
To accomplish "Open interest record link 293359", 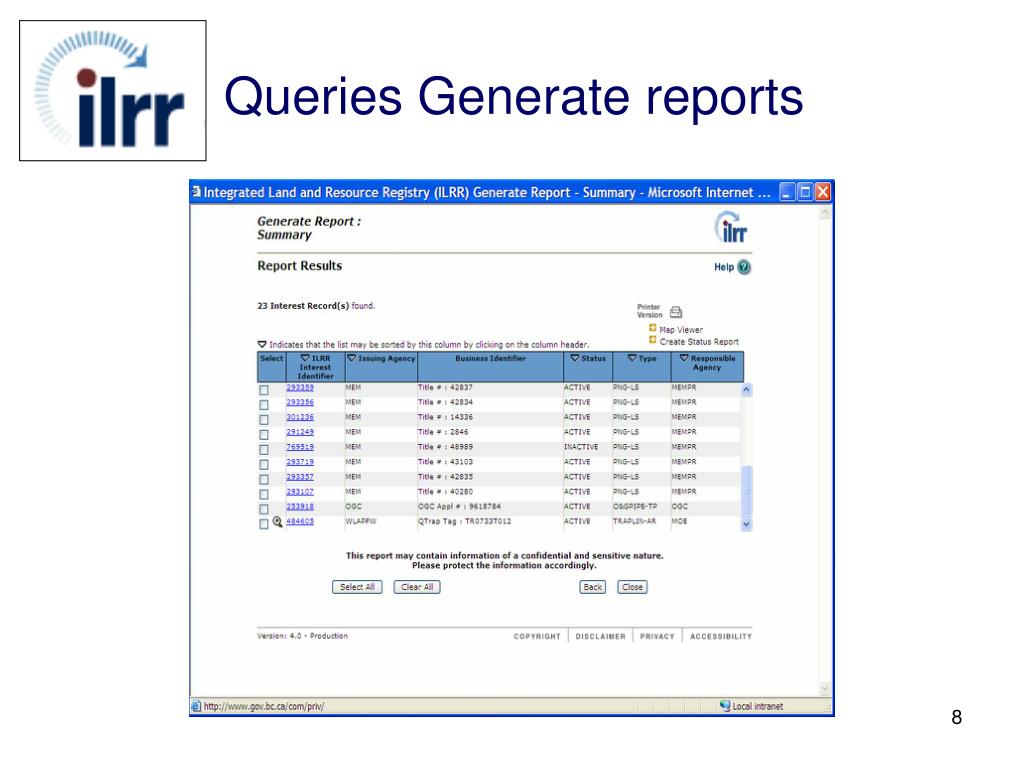I will pos(300,387).
